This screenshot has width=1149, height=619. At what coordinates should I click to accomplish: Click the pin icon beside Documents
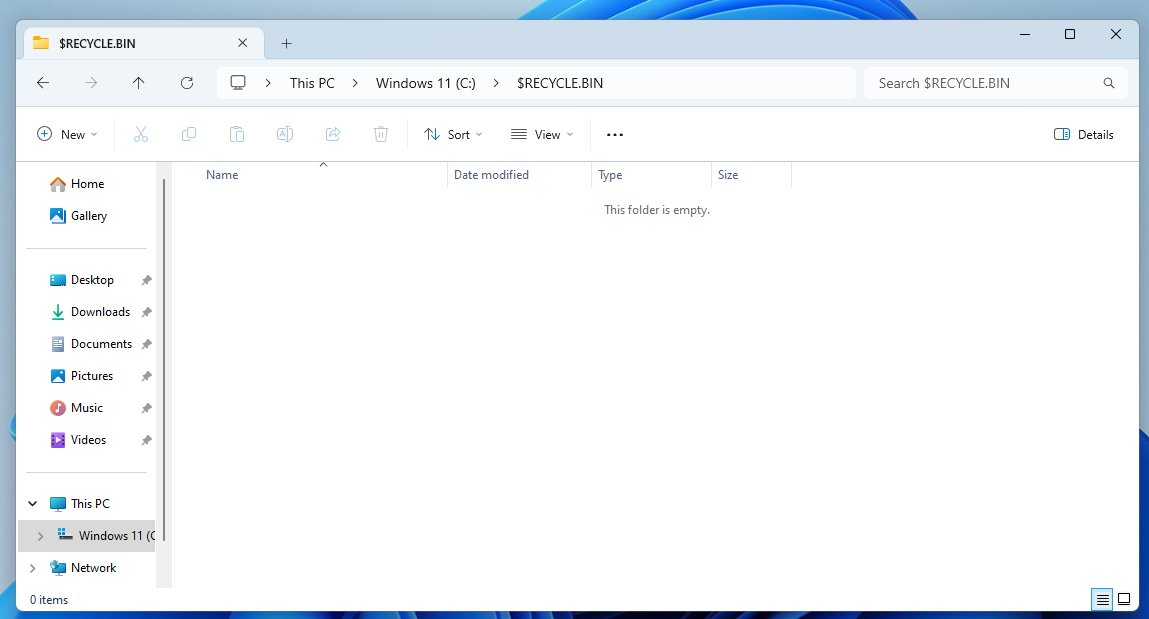tap(147, 344)
